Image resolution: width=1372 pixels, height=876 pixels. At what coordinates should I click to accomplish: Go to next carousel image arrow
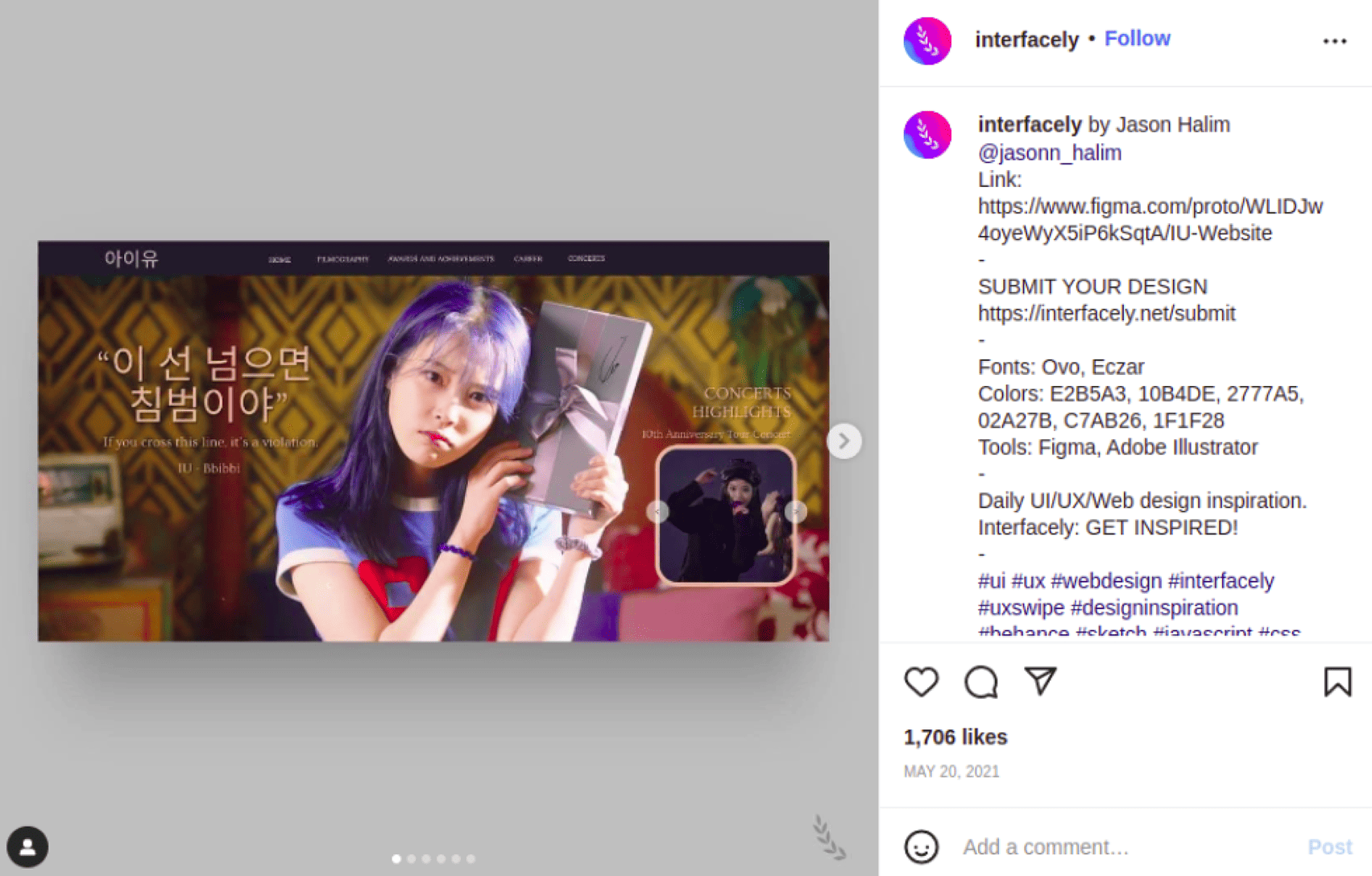pyautogui.click(x=844, y=441)
